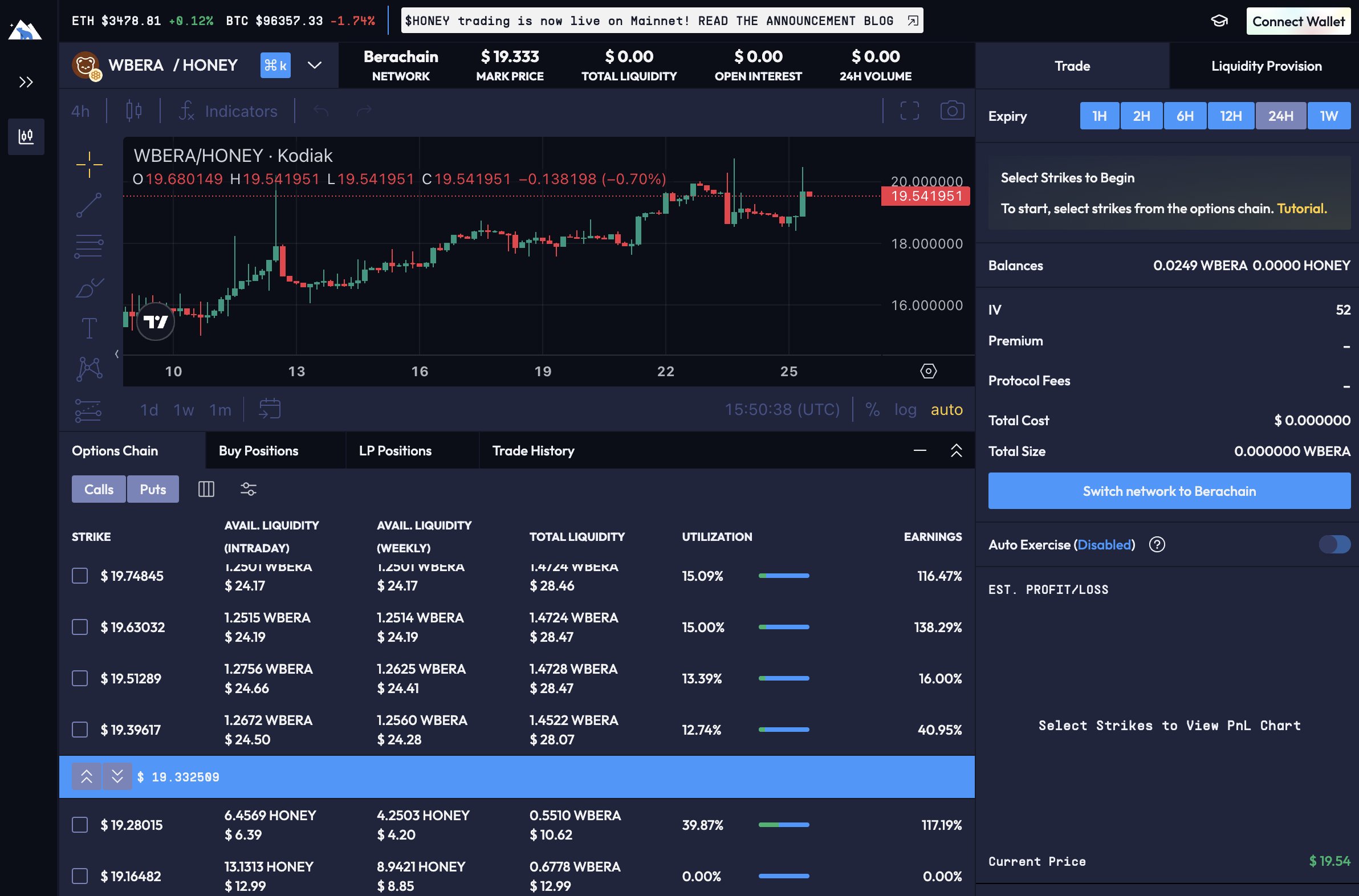
Task: Select the pattern drawing tool
Action: (x=89, y=369)
